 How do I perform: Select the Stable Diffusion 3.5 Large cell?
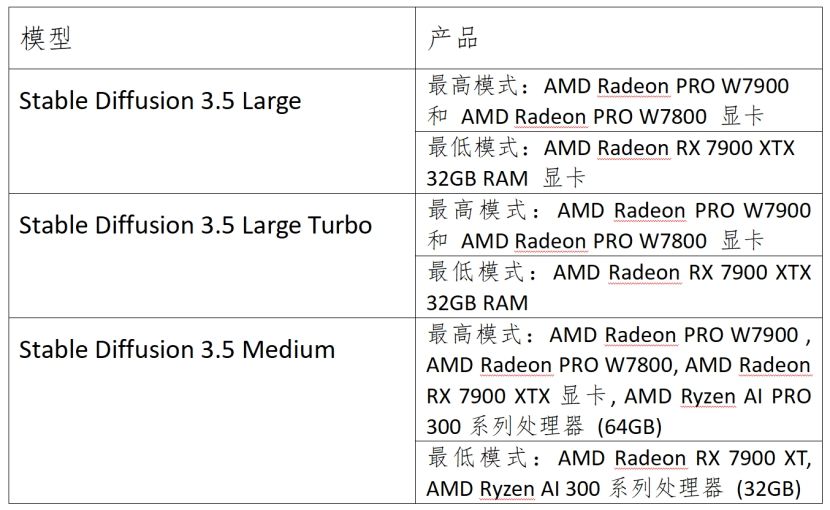click(212, 131)
